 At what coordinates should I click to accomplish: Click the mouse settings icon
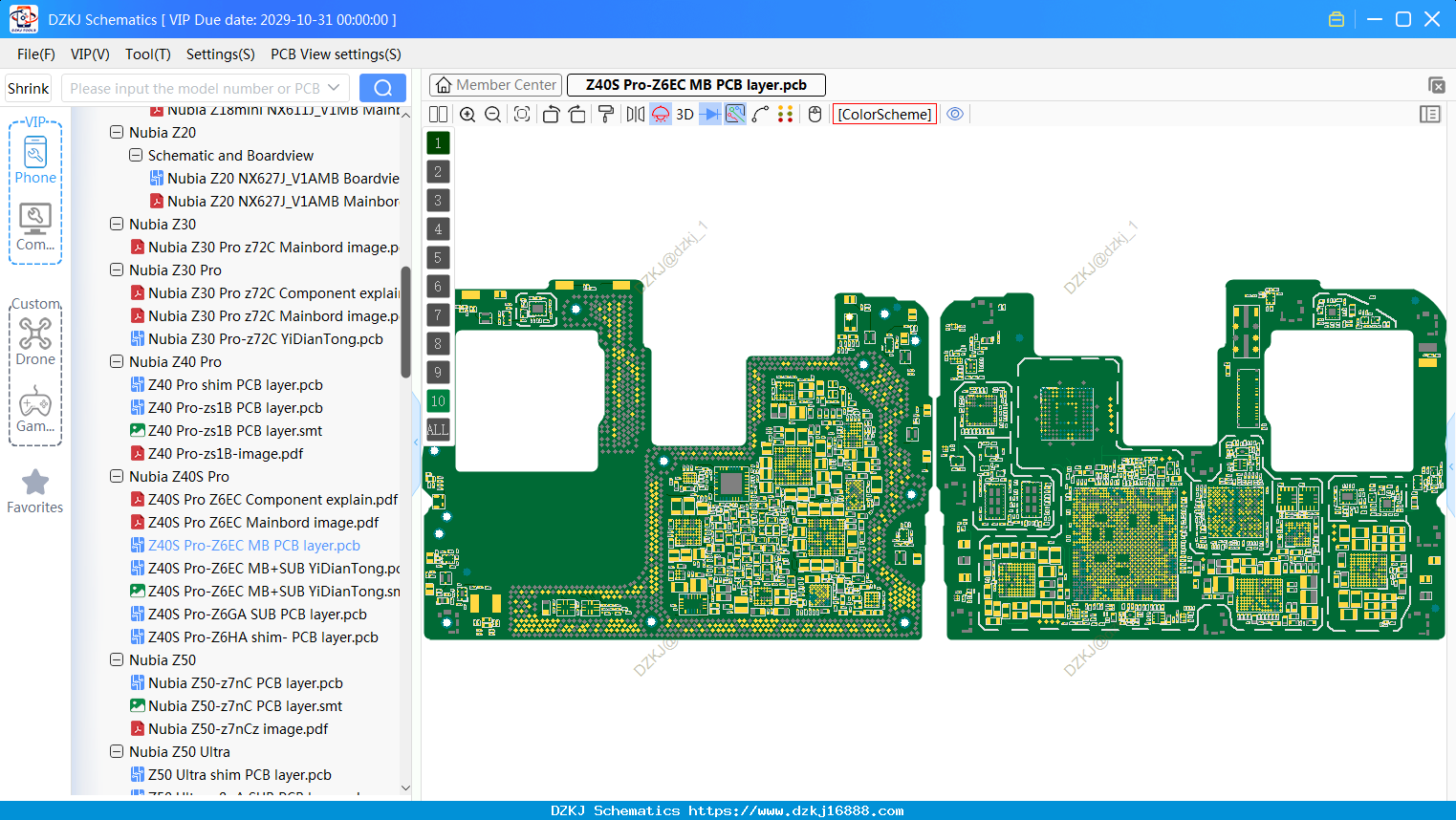(815, 115)
